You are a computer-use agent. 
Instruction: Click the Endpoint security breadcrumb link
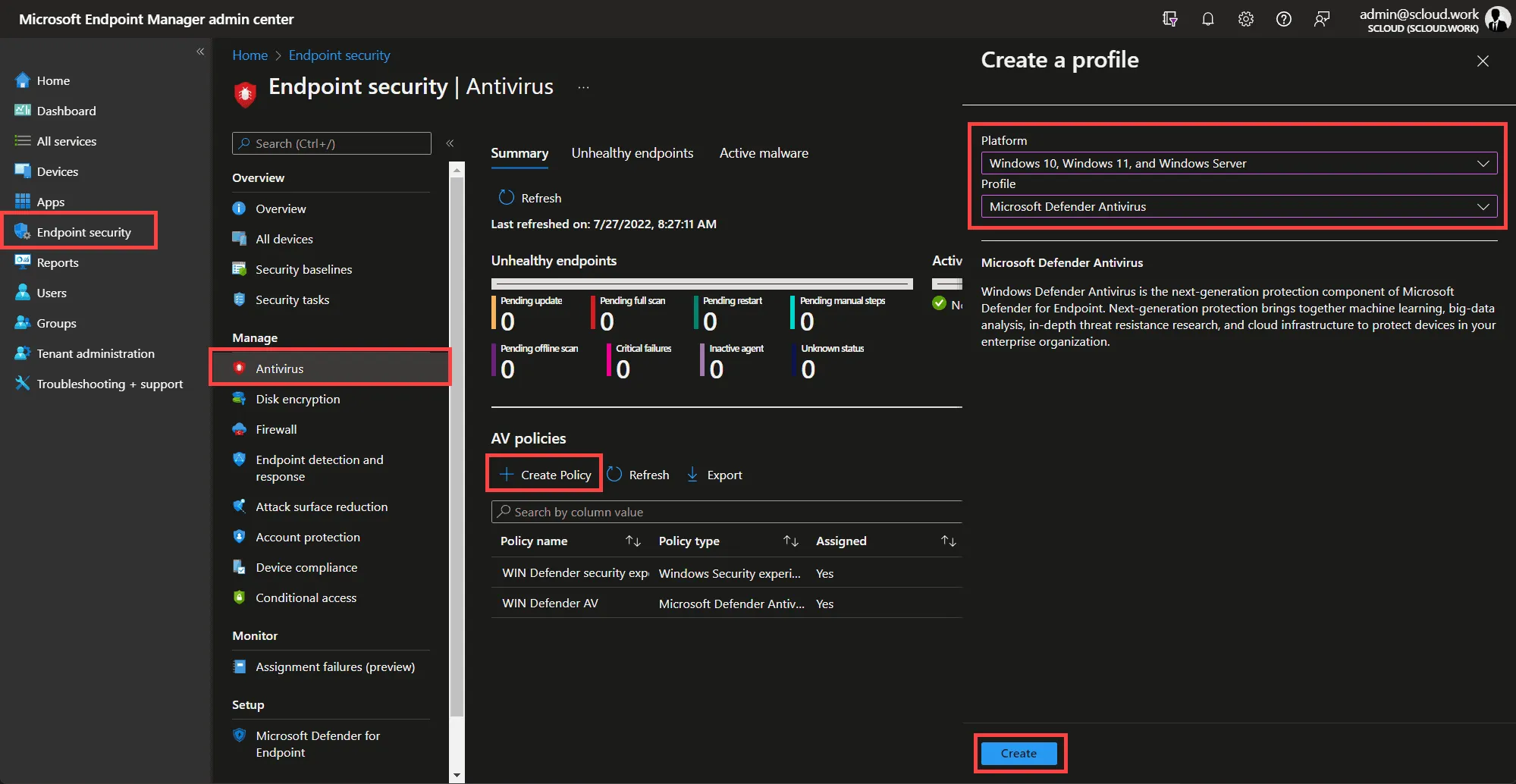(339, 55)
